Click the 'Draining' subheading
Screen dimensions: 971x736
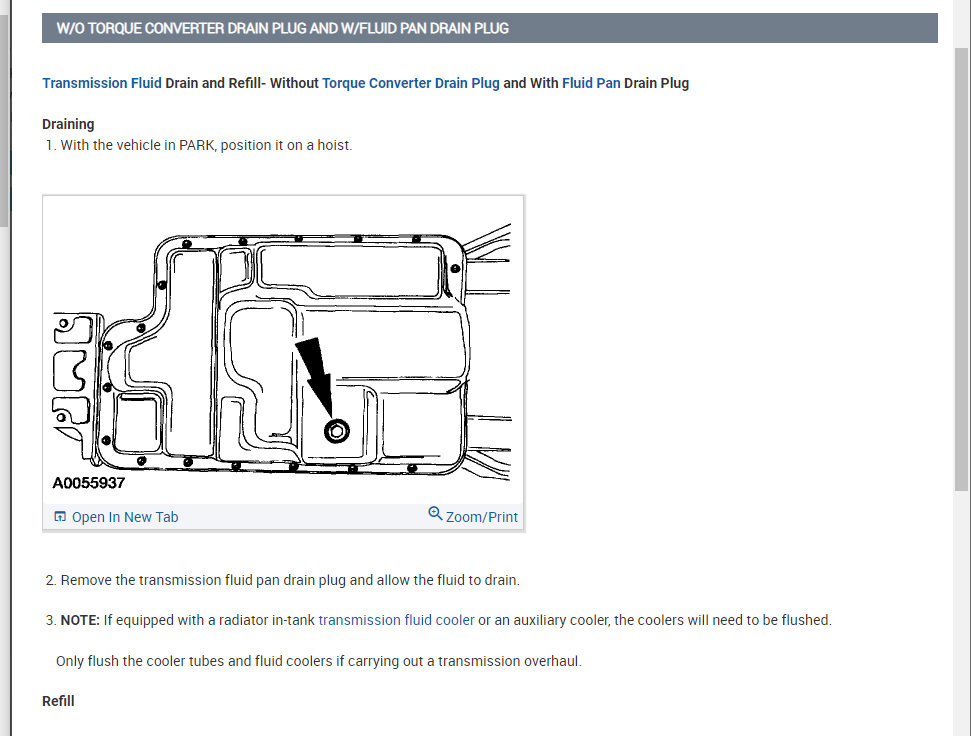click(x=68, y=124)
